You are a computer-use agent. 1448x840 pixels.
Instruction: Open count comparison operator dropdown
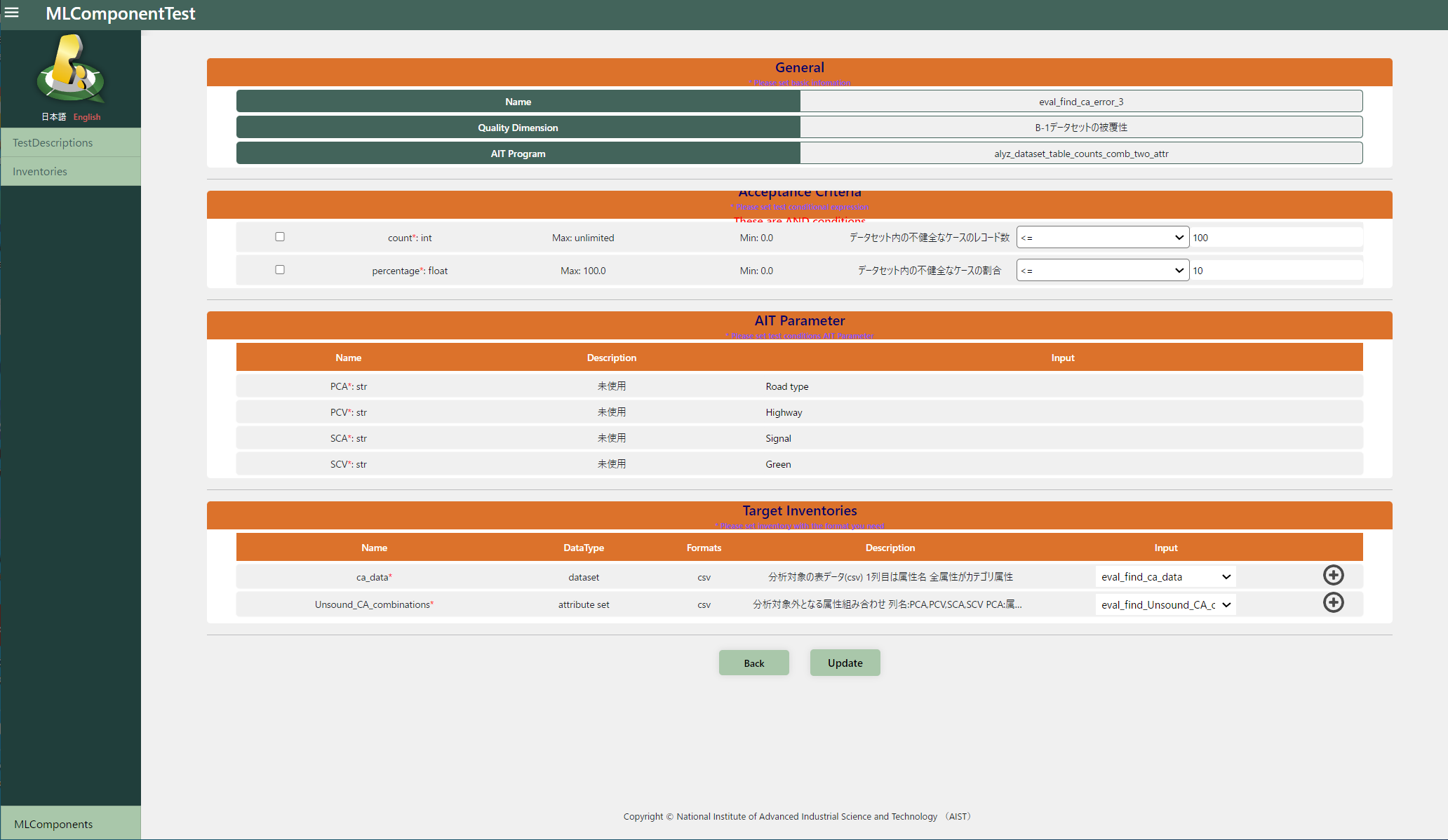click(x=1102, y=238)
